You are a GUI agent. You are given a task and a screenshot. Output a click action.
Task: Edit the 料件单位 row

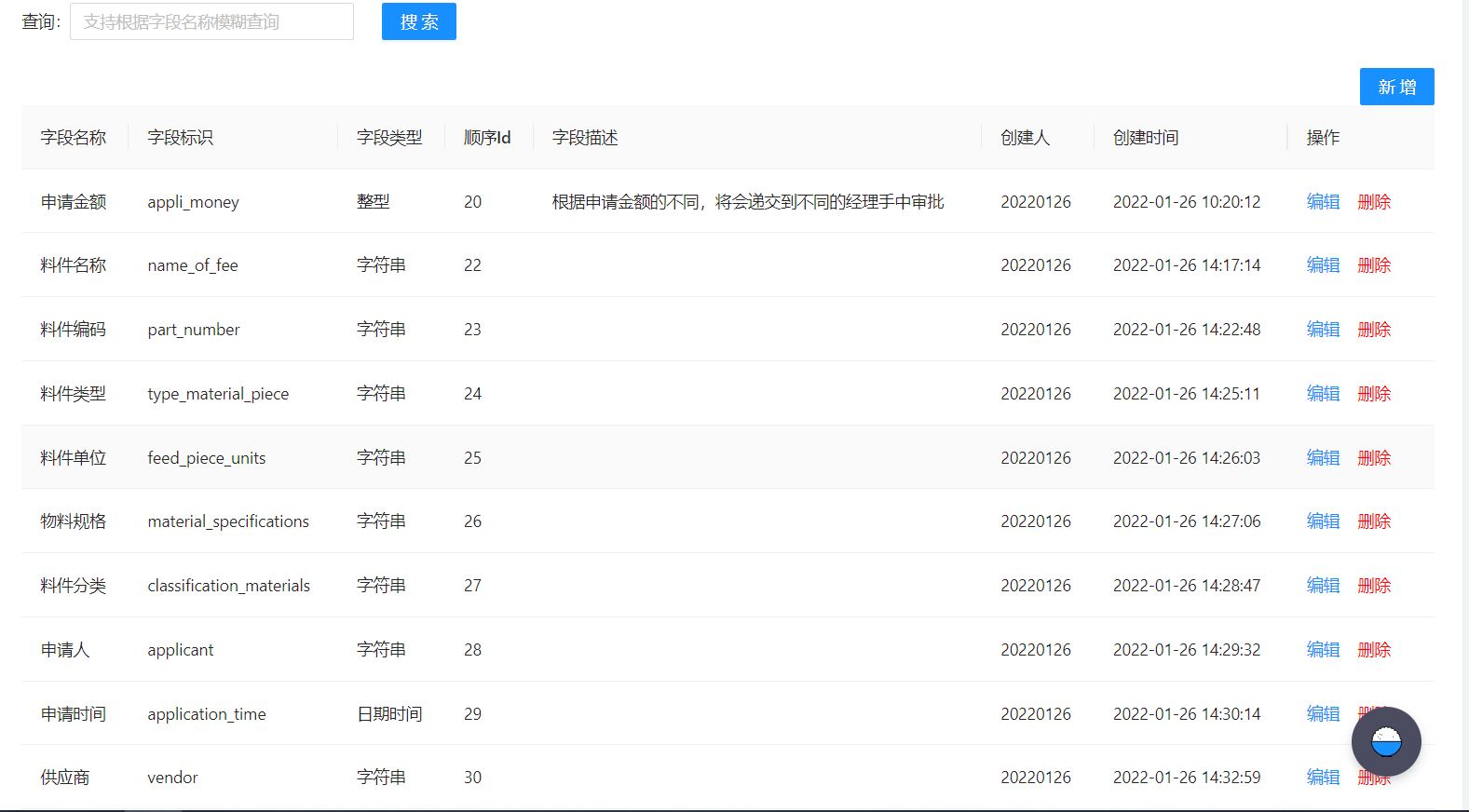(x=1323, y=457)
